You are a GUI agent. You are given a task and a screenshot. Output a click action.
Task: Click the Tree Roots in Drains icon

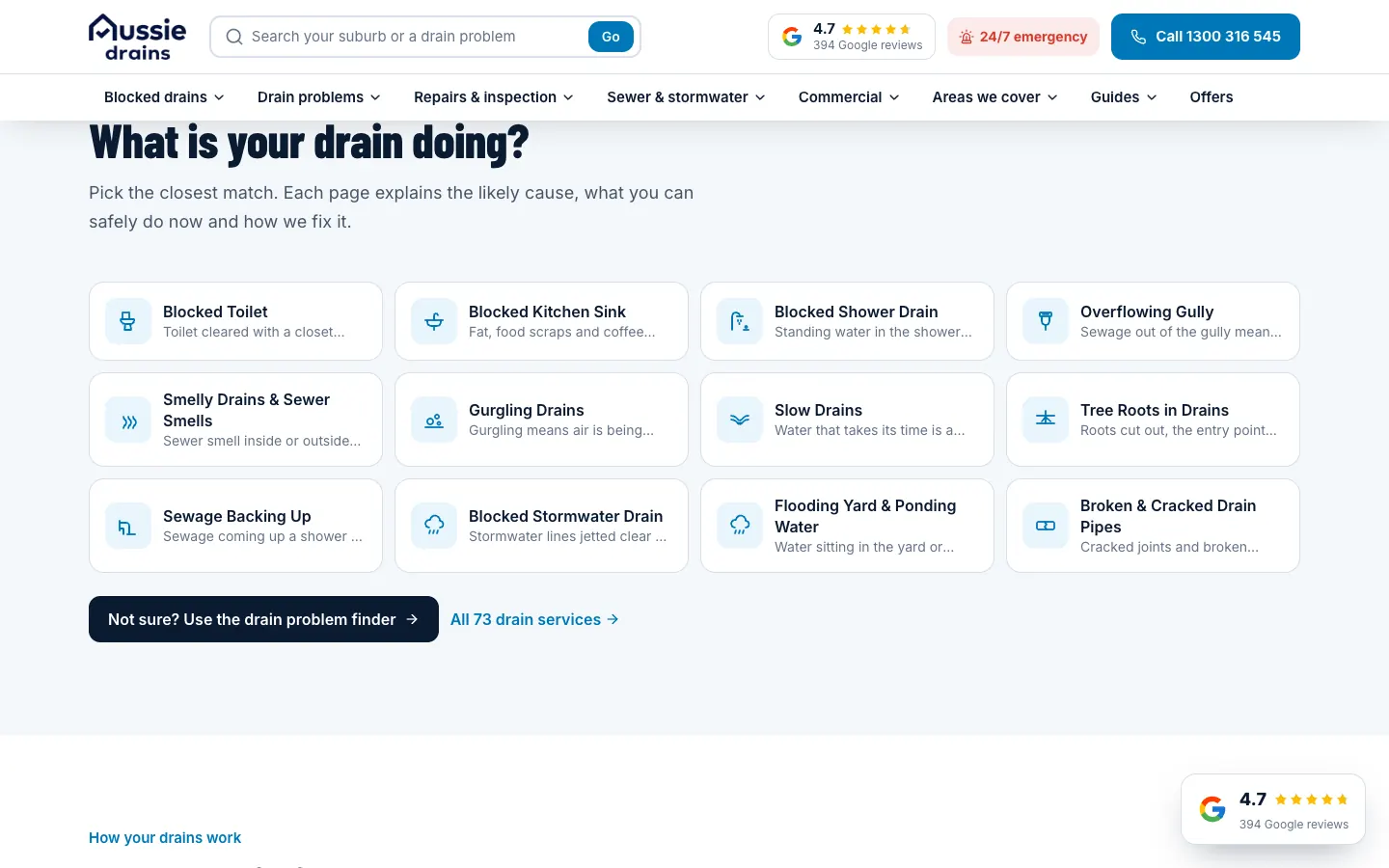1046,420
